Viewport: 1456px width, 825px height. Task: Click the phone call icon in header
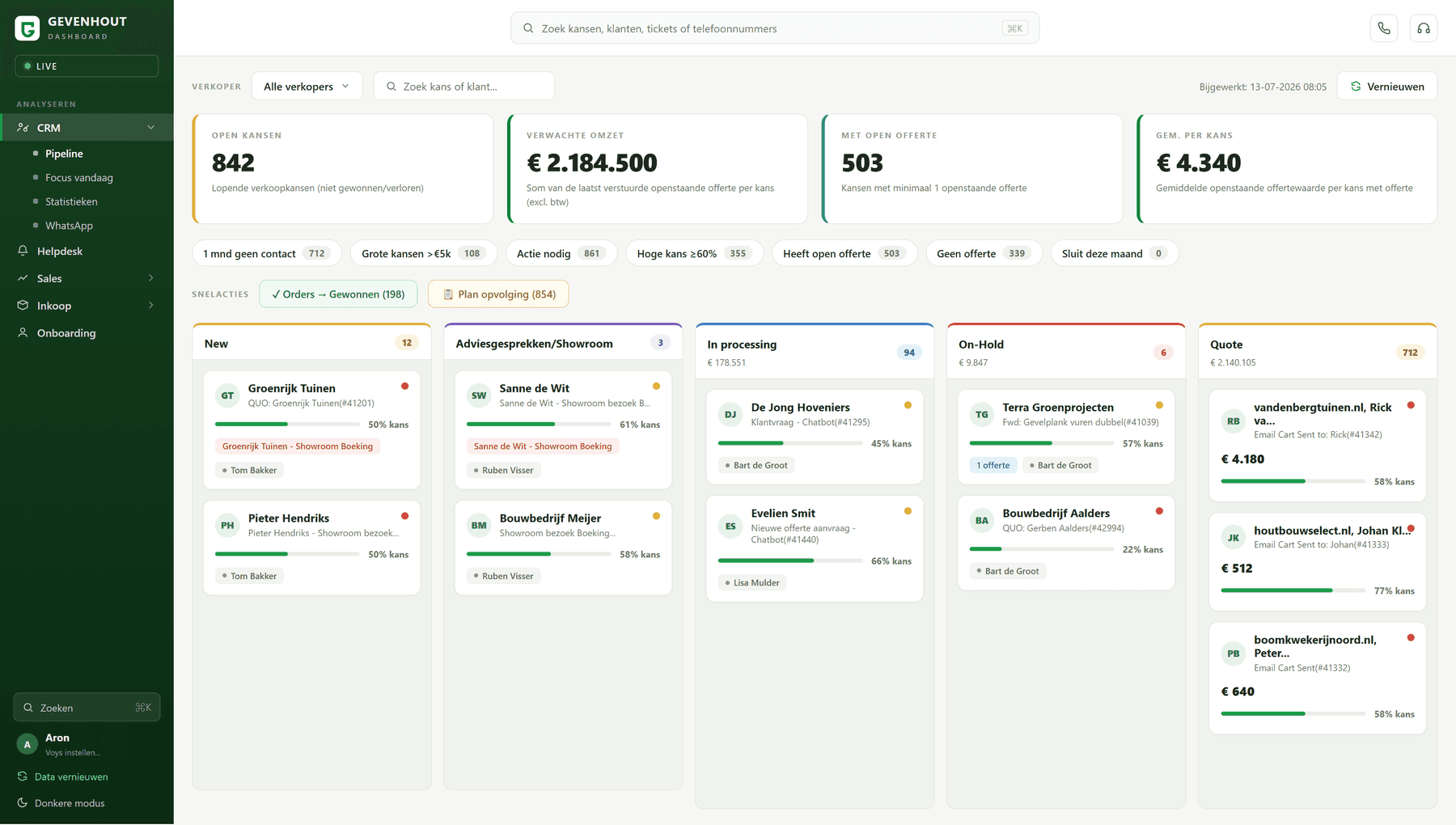[1384, 28]
